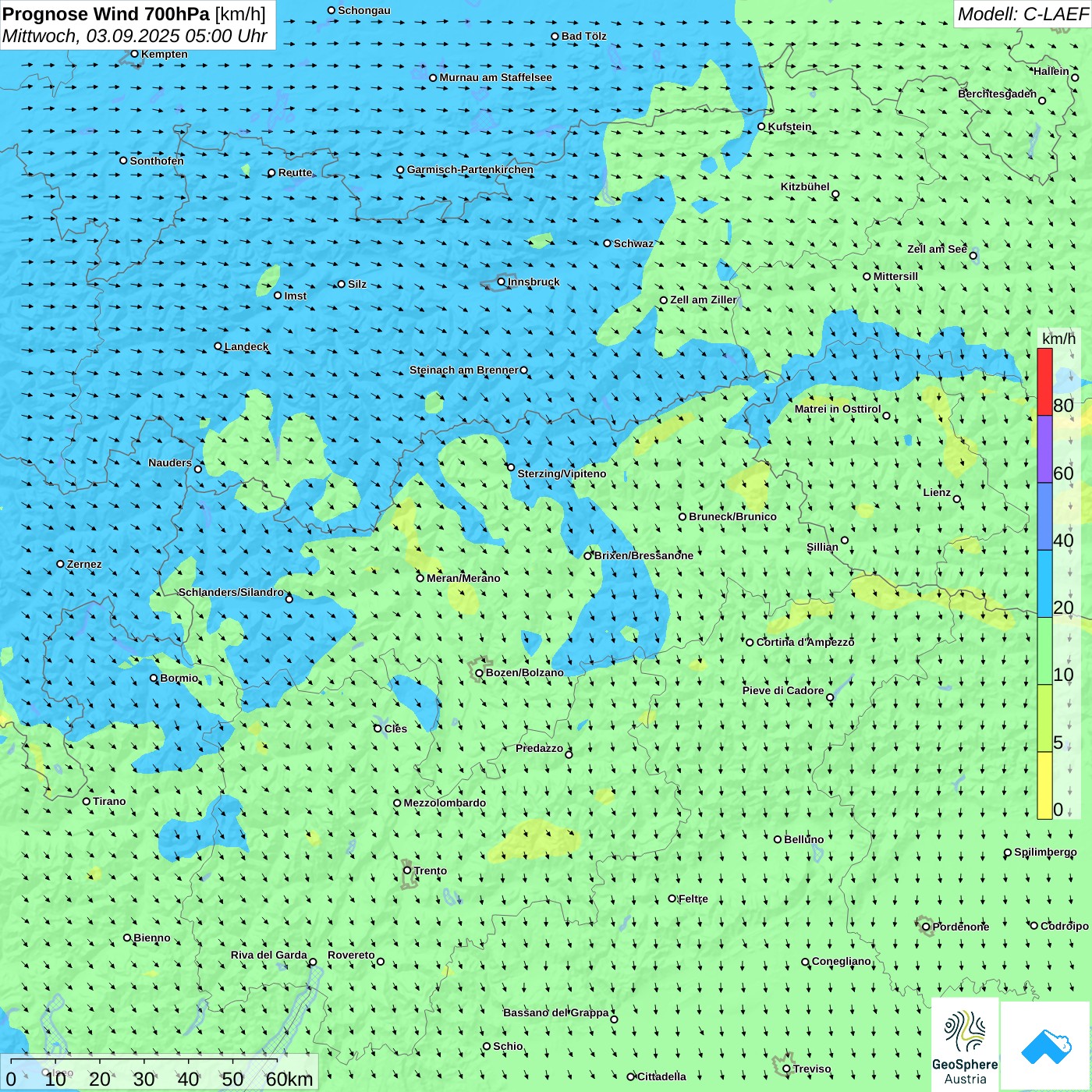Click the Cortina d'Ampezzo label
This screenshot has width=1092, height=1092.
tap(805, 642)
